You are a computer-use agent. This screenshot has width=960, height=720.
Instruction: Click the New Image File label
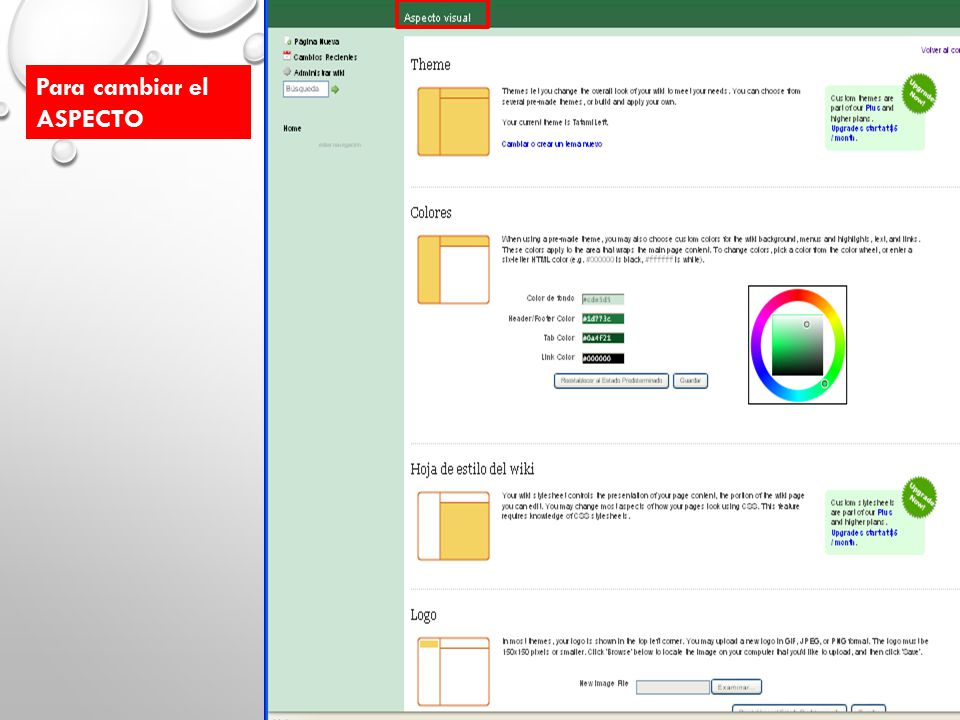point(604,683)
